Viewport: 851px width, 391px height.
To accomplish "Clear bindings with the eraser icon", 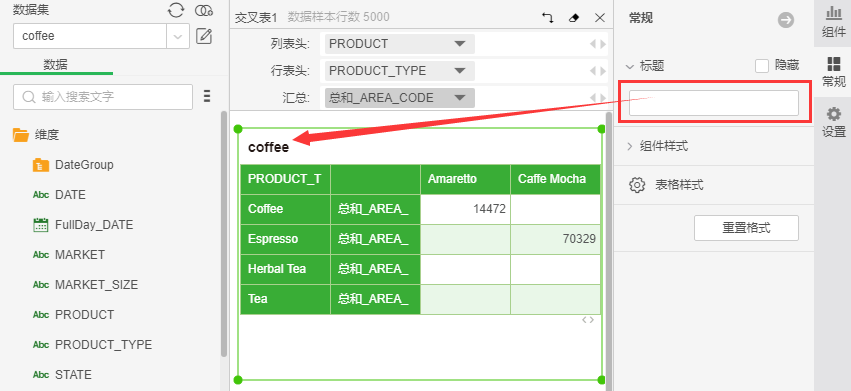I will 574,17.
